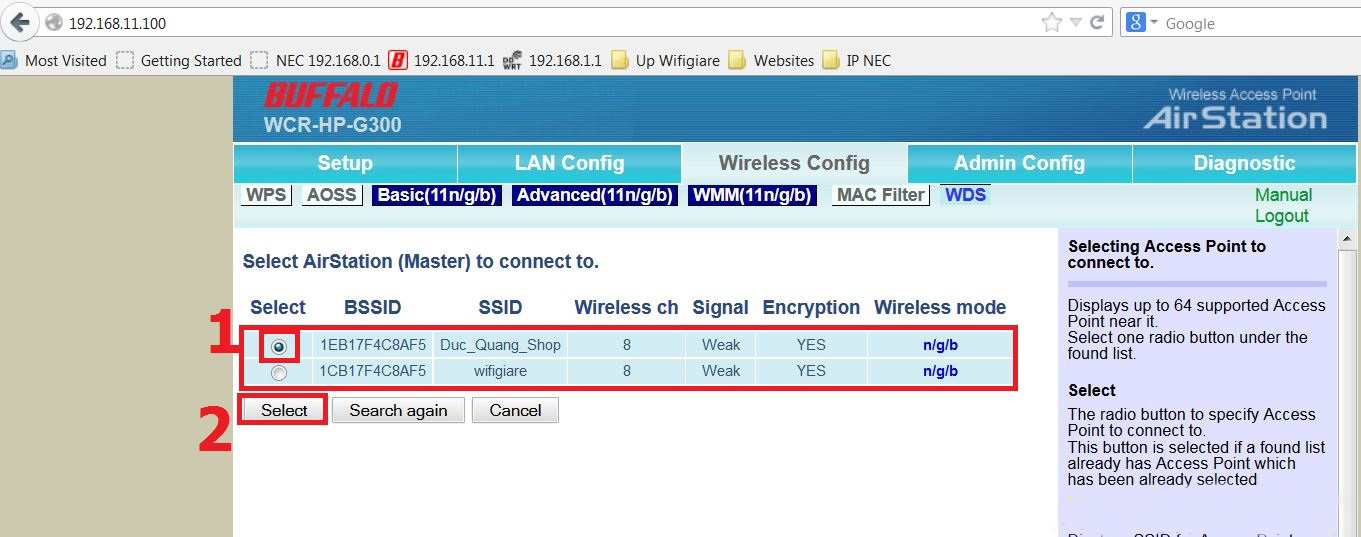The image size is (1361, 537).
Task: Click n/g/b mode for wifigiare
Action: coord(940,371)
